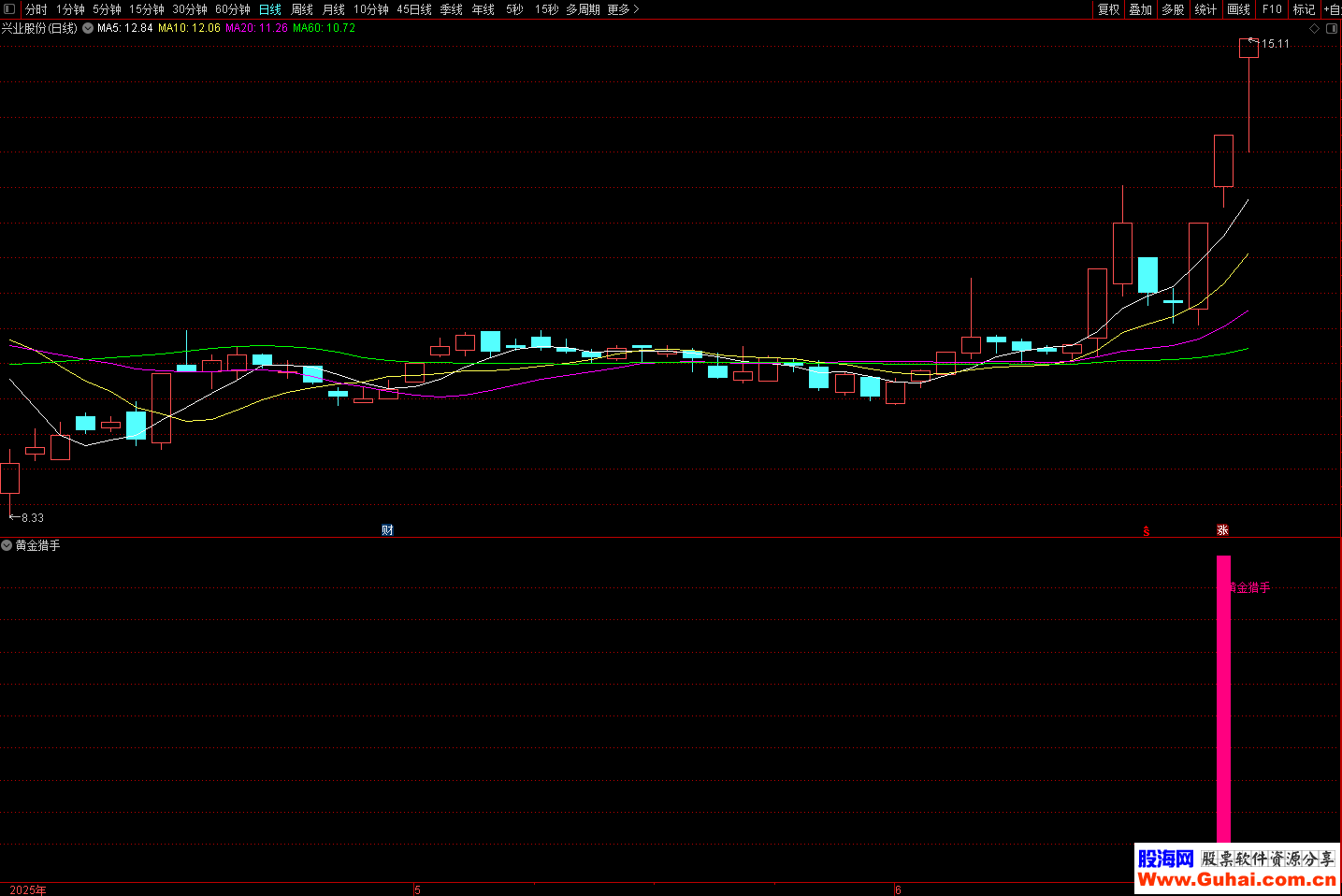This screenshot has height=896, width=1342.
Task: Click the MA60: 10.72 indicator label
Action: point(324,28)
